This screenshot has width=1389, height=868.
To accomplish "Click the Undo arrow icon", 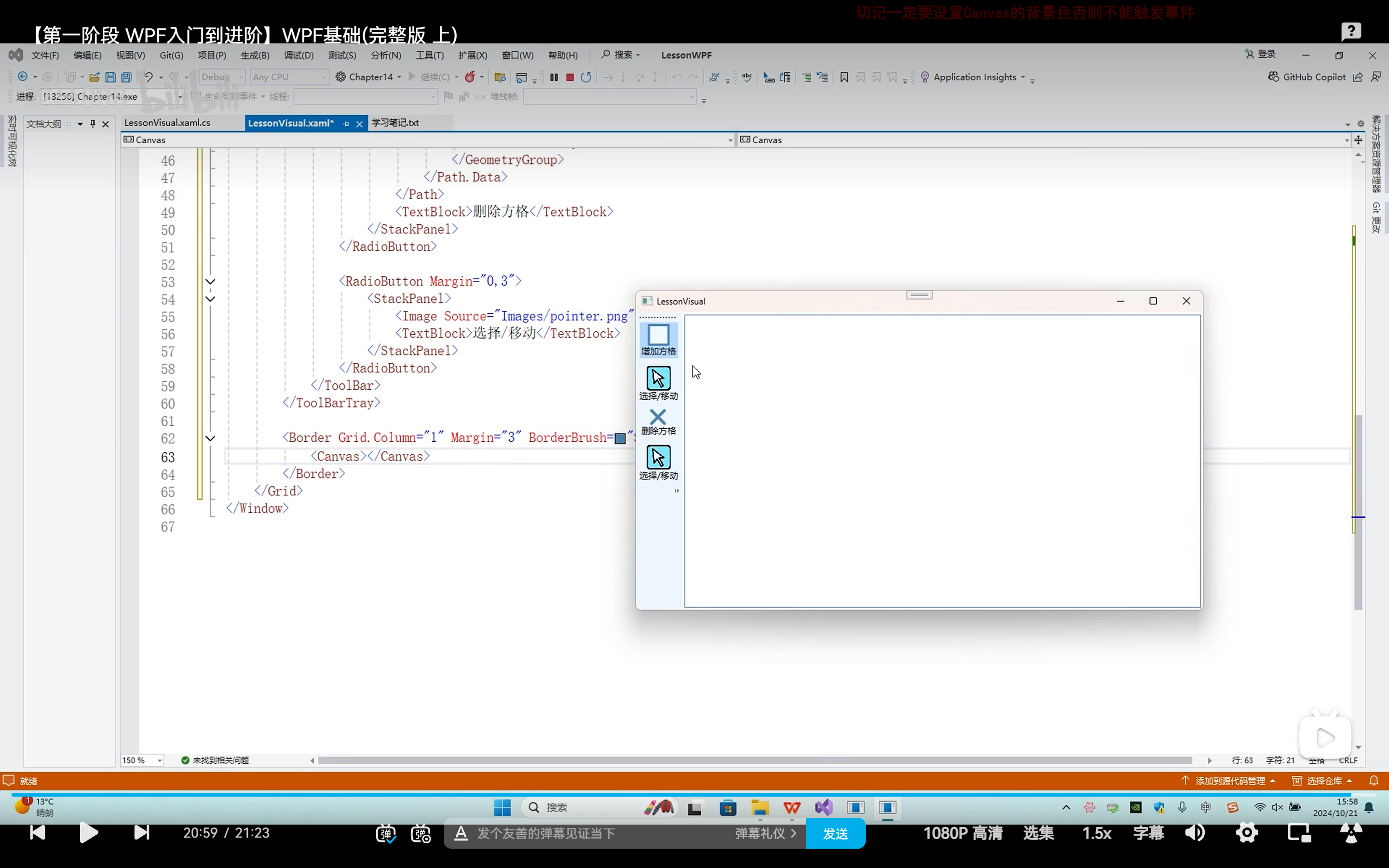I will (148, 77).
